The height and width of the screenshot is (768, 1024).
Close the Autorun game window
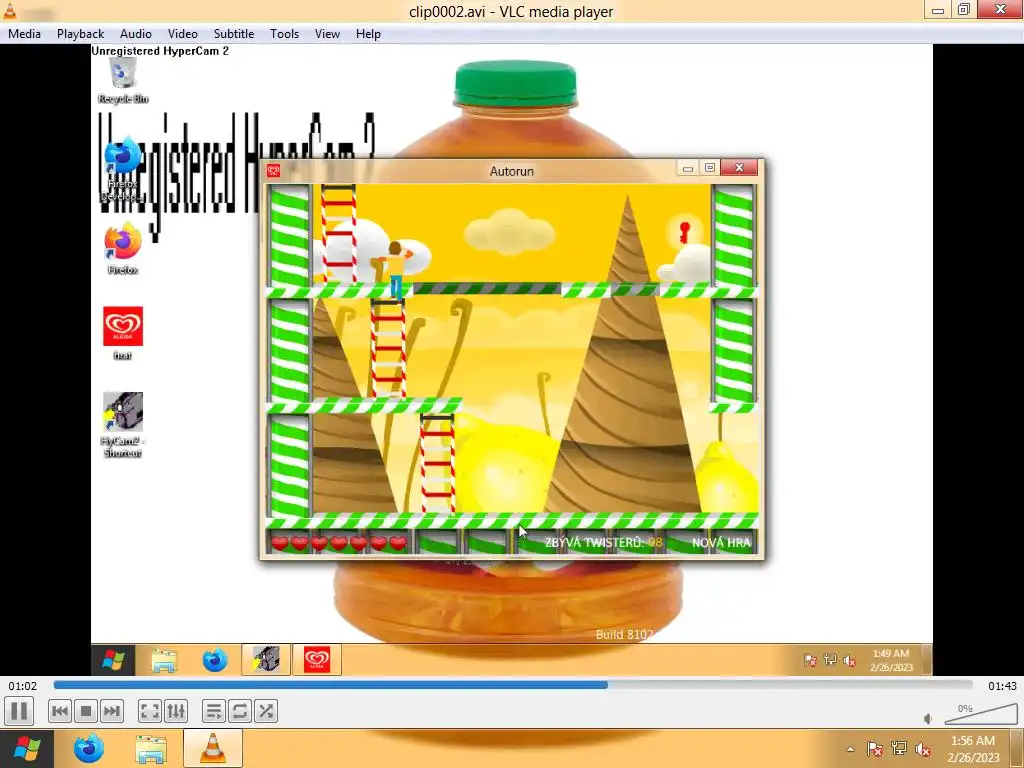(x=739, y=168)
